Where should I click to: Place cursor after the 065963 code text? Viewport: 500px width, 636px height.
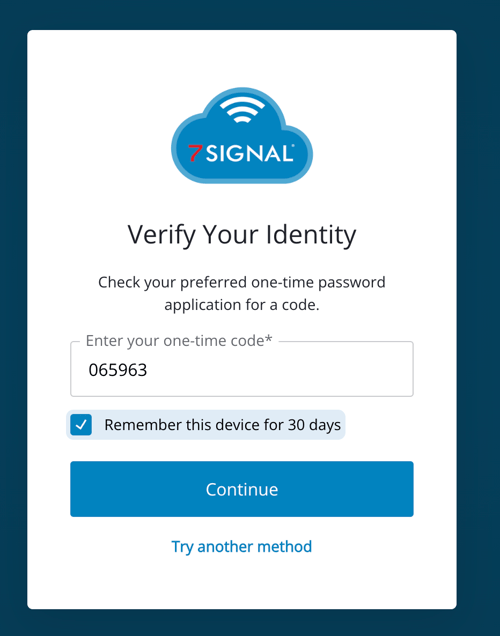pos(148,370)
